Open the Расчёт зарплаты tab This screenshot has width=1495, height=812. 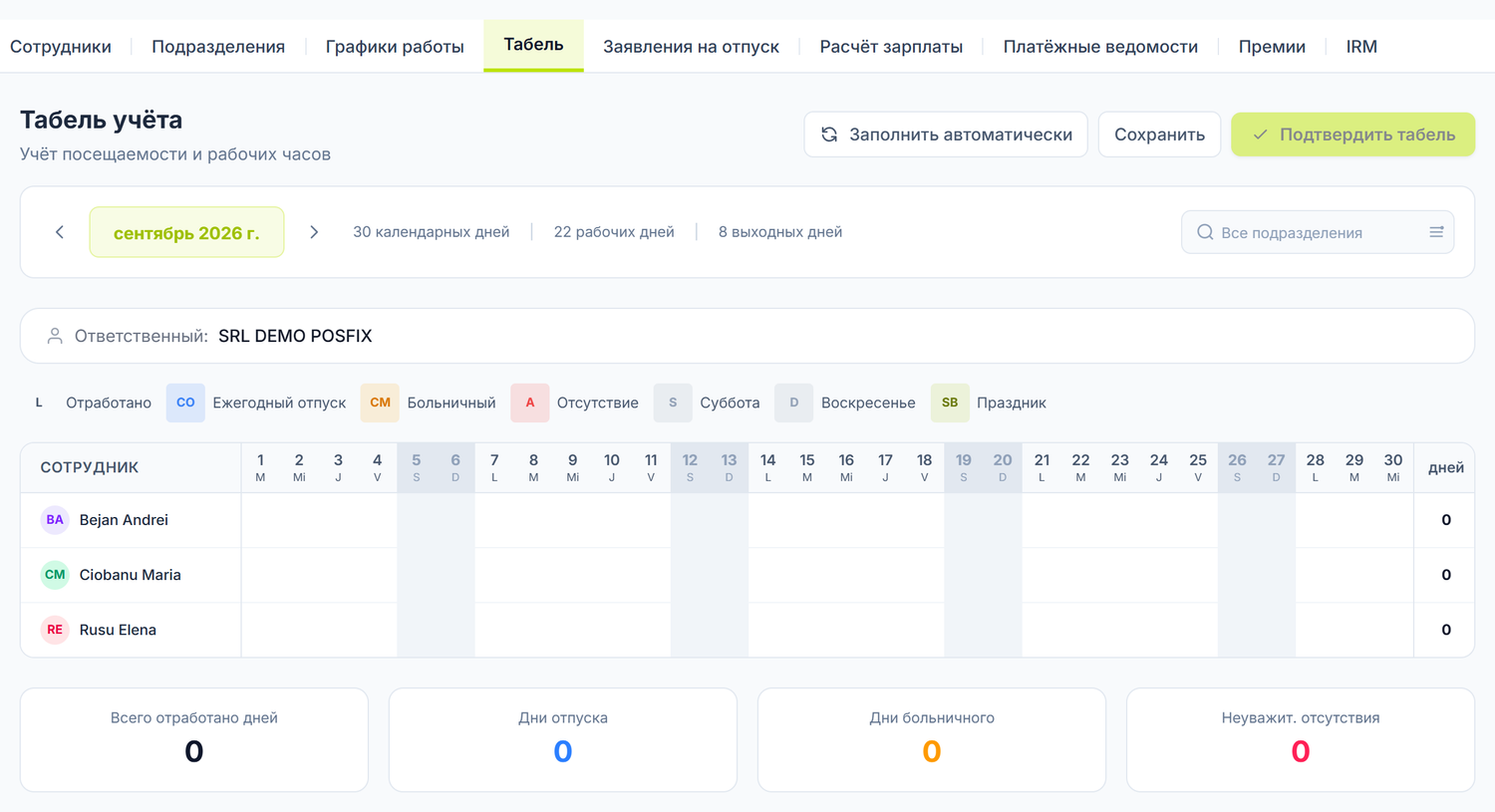pos(891,47)
